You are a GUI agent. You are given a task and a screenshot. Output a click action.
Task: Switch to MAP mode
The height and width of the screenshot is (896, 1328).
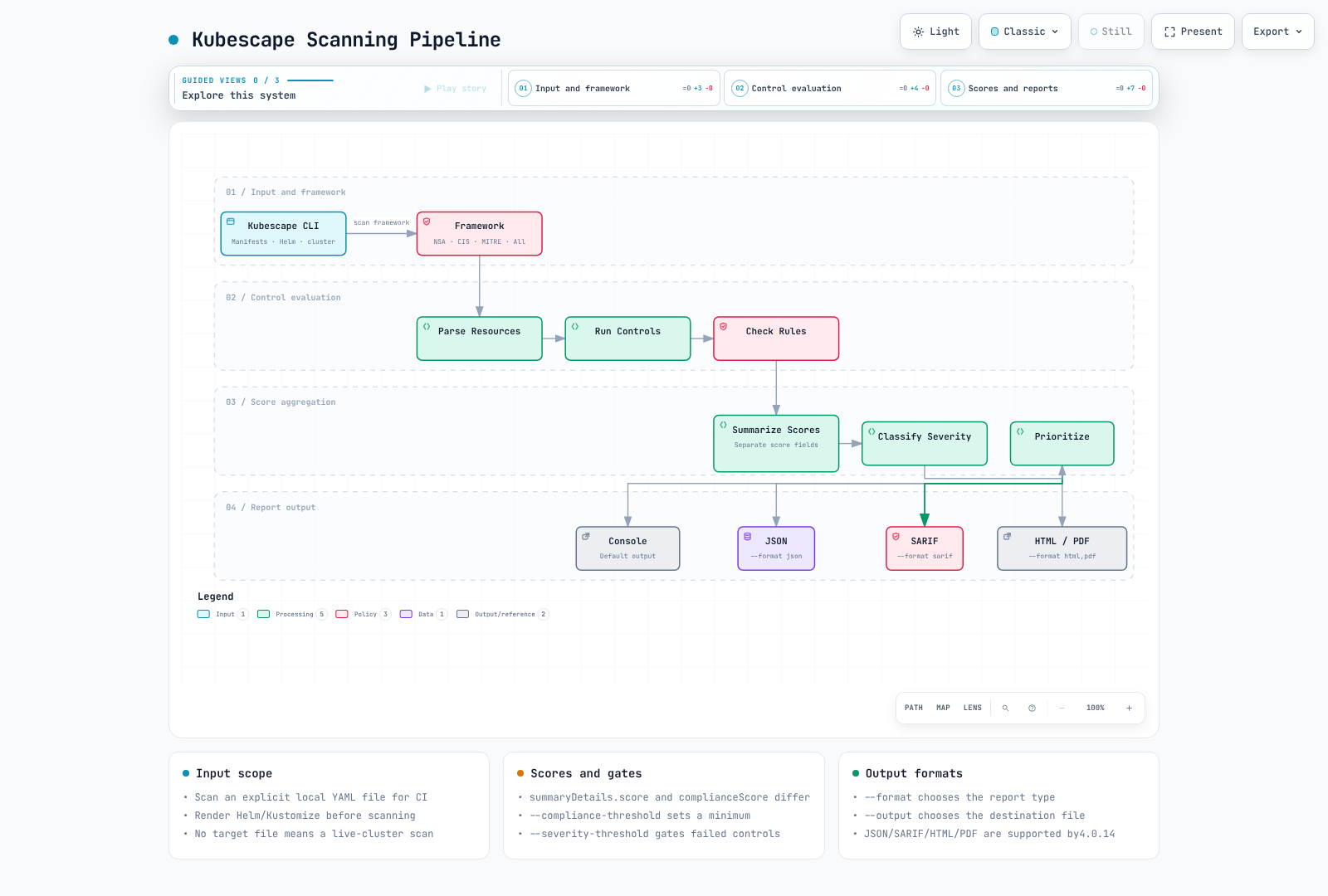(943, 708)
